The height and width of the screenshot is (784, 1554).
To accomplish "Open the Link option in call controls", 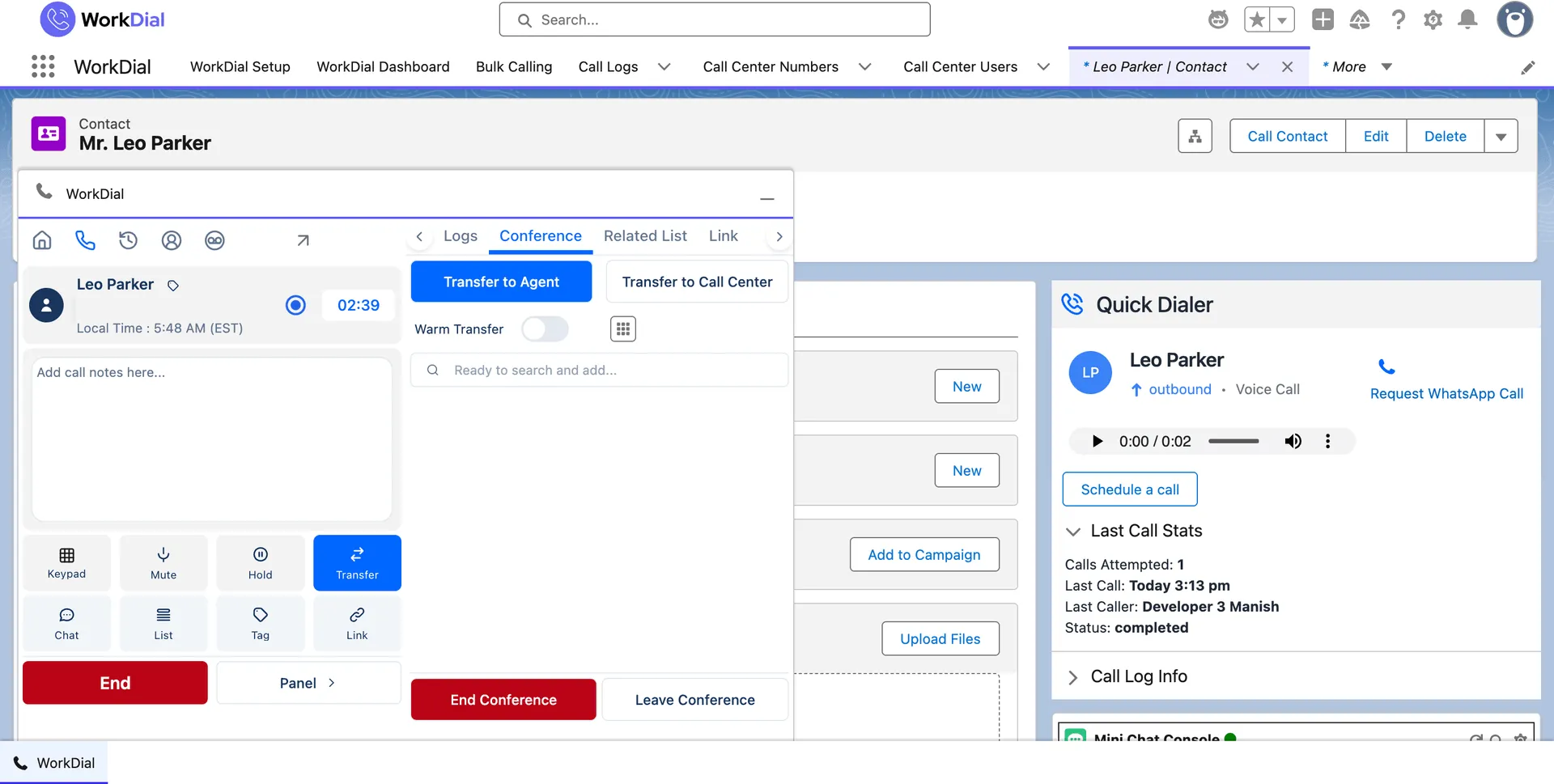I will (x=357, y=624).
